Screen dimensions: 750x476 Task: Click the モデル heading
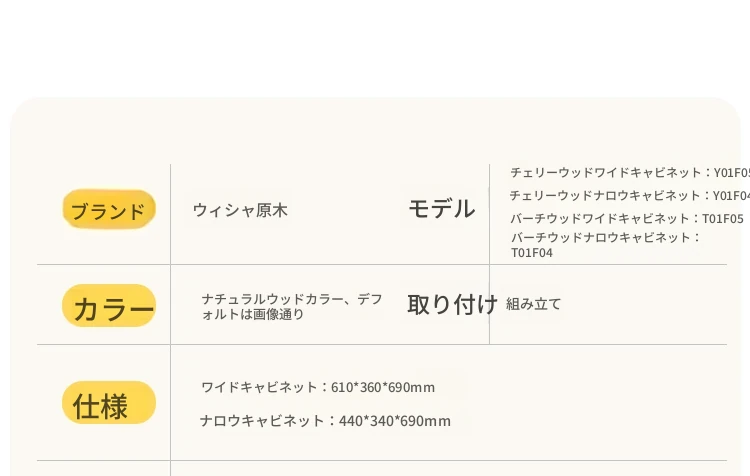point(441,209)
